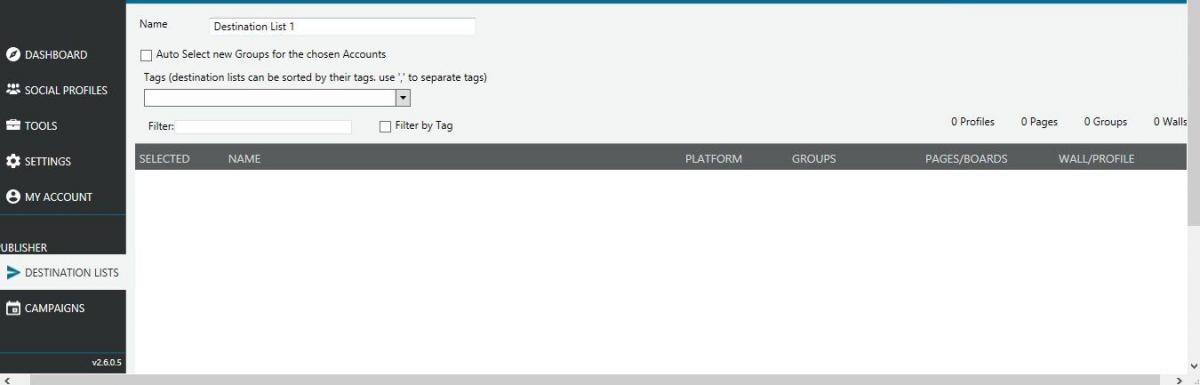Image resolution: width=1200 pixels, height=385 pixels.
Task: Sort by the PLATFORM column header
Action: [x=714, y=159]
